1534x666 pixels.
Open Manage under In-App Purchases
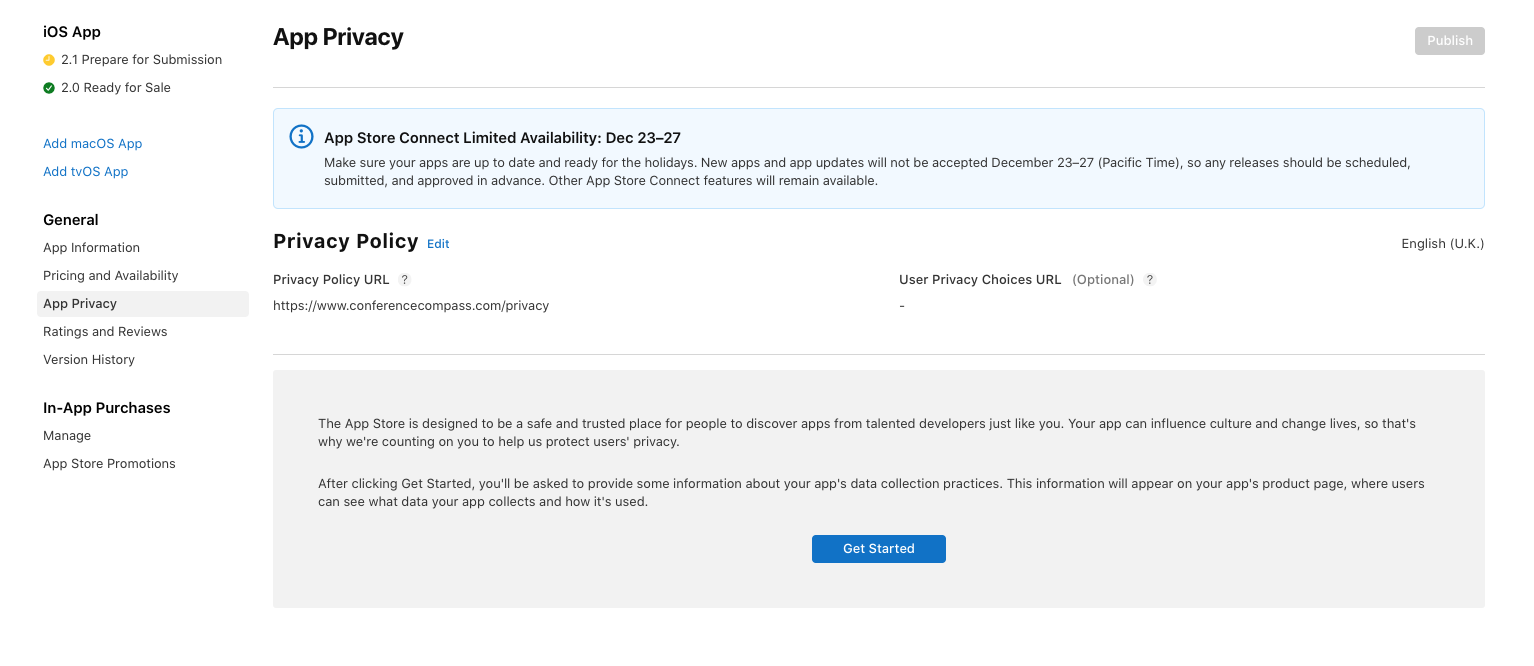67,436
